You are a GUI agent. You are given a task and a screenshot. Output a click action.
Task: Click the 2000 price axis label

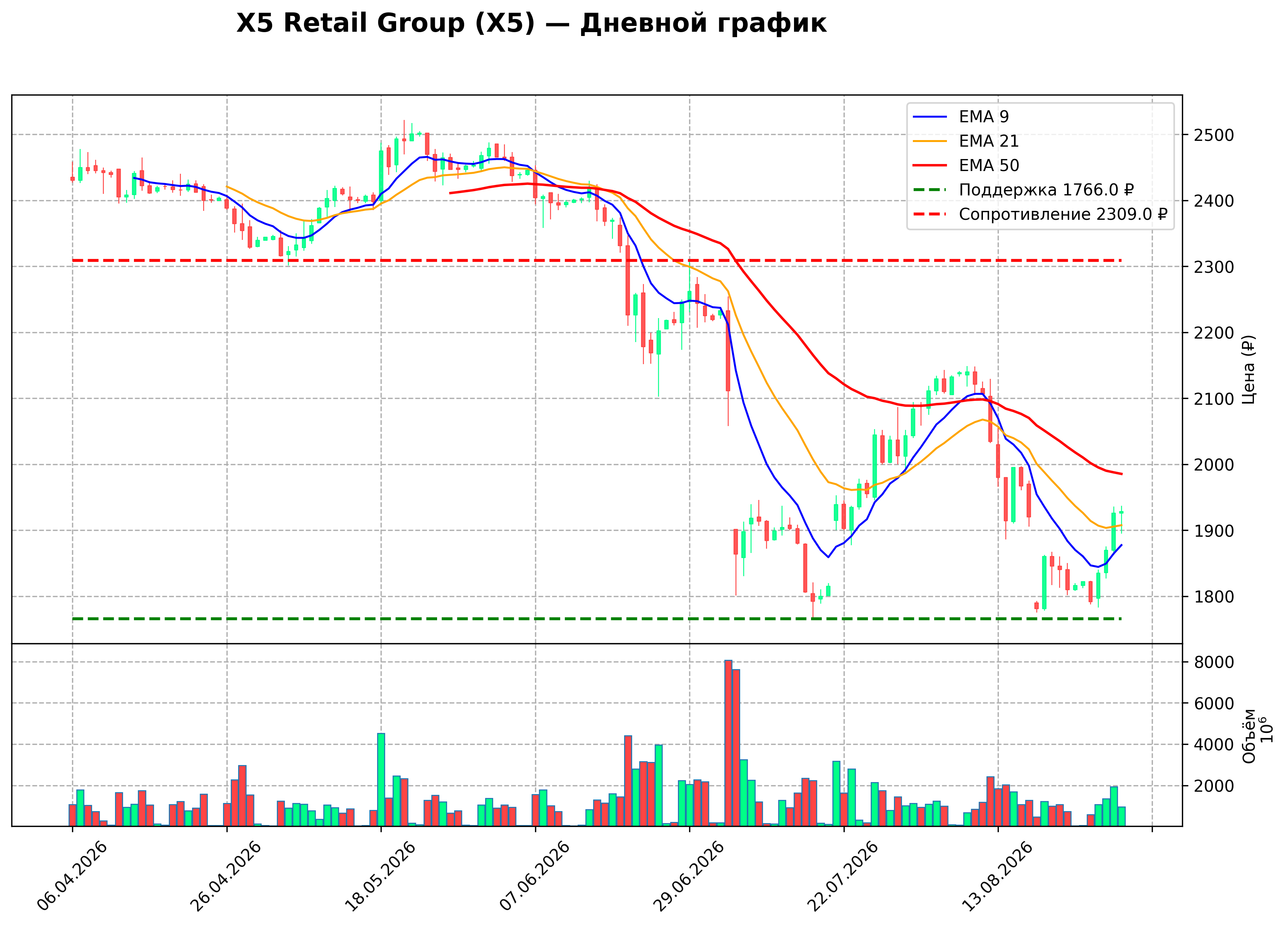(1213, 466)
